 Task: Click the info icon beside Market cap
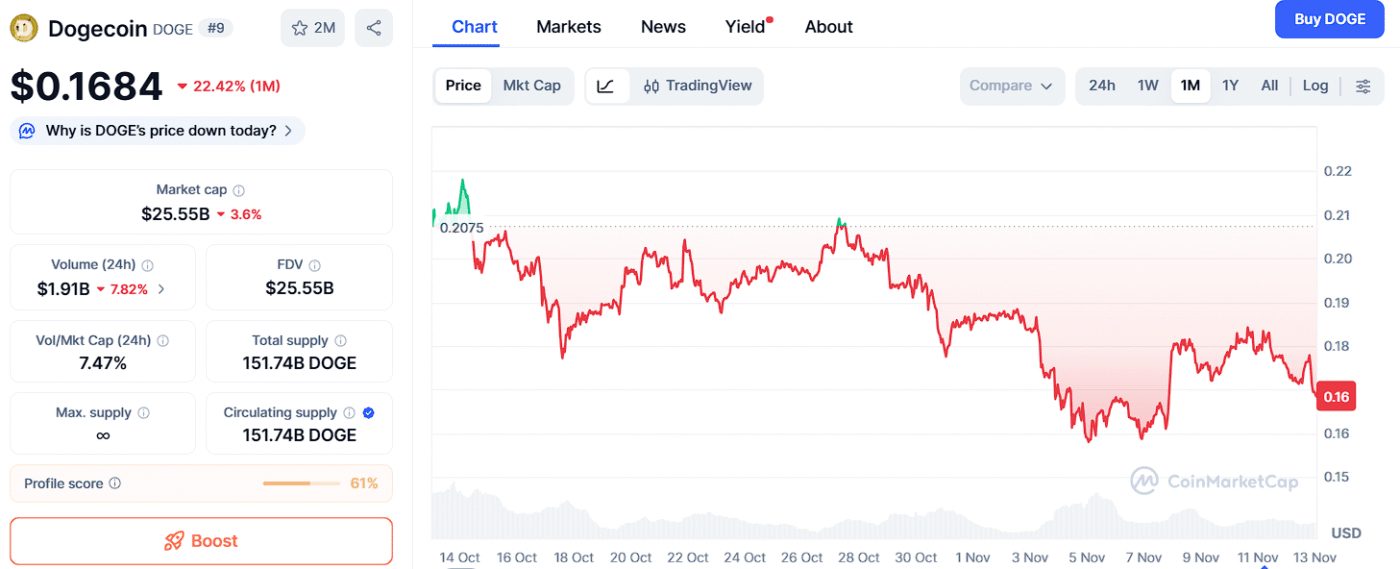(239, 190)
